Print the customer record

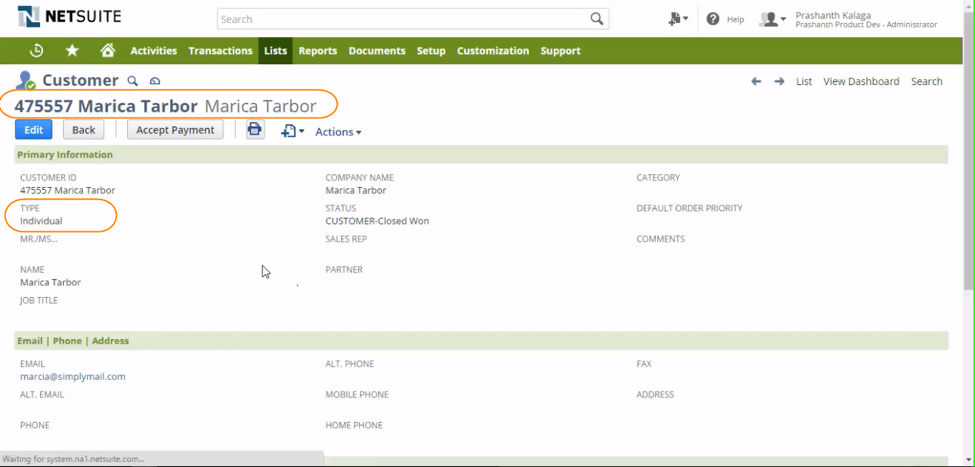tap(255, 129)
